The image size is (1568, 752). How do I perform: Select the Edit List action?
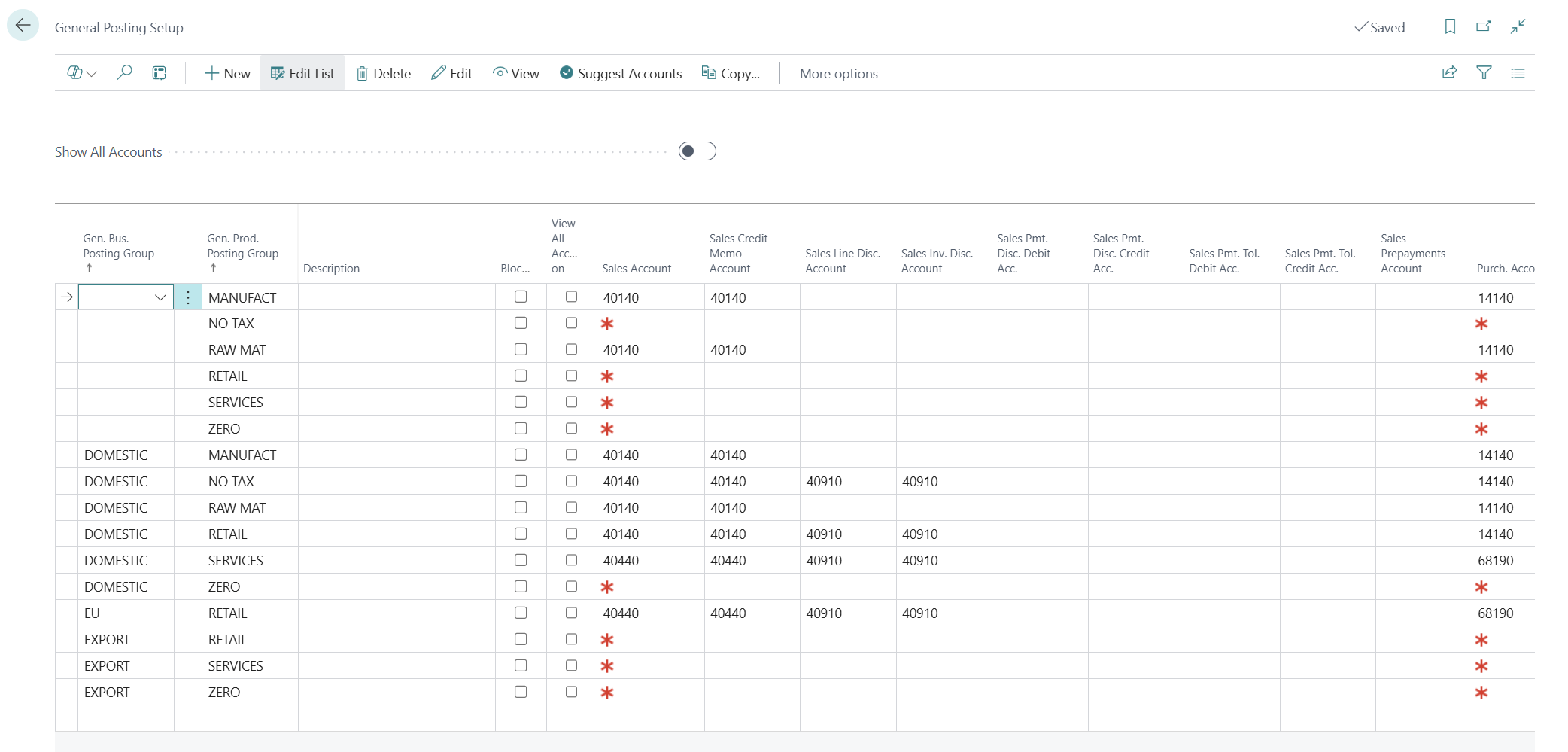302,73
